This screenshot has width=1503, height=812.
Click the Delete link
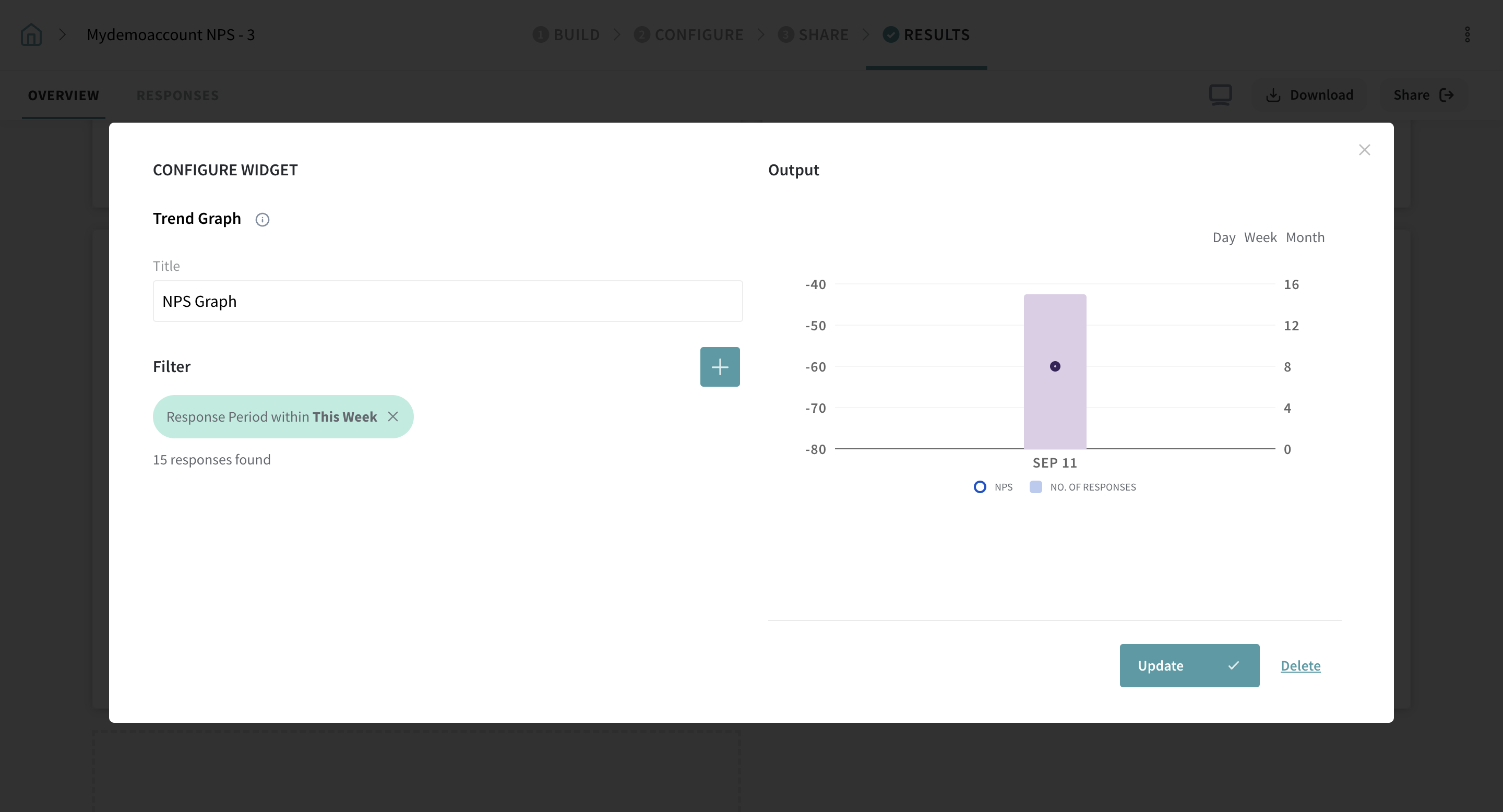tap(1300, 665)
